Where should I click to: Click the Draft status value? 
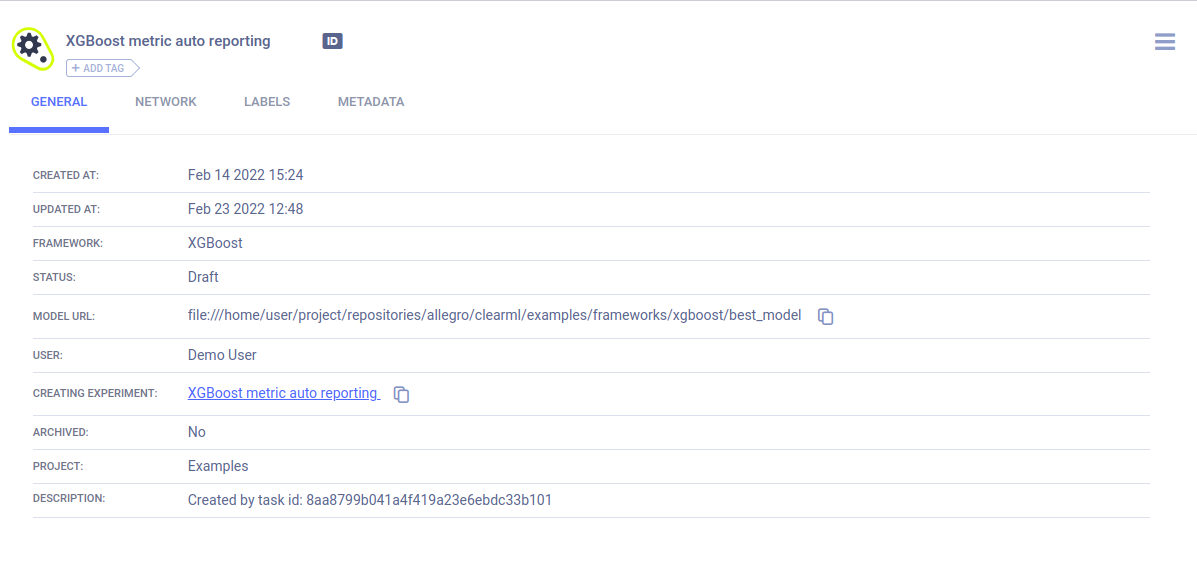tap(203, 277)
